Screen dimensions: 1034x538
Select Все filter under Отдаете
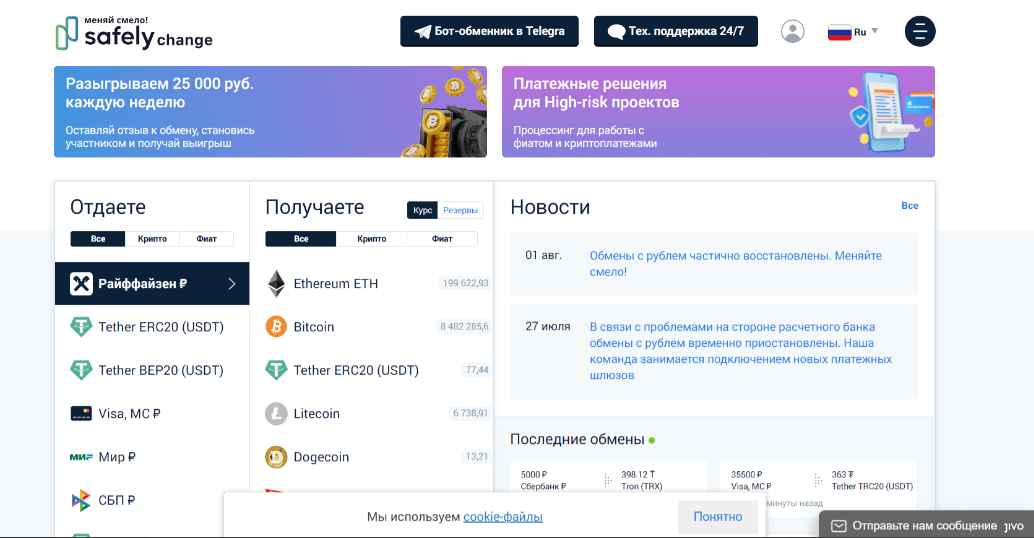(x=98, y=239)
